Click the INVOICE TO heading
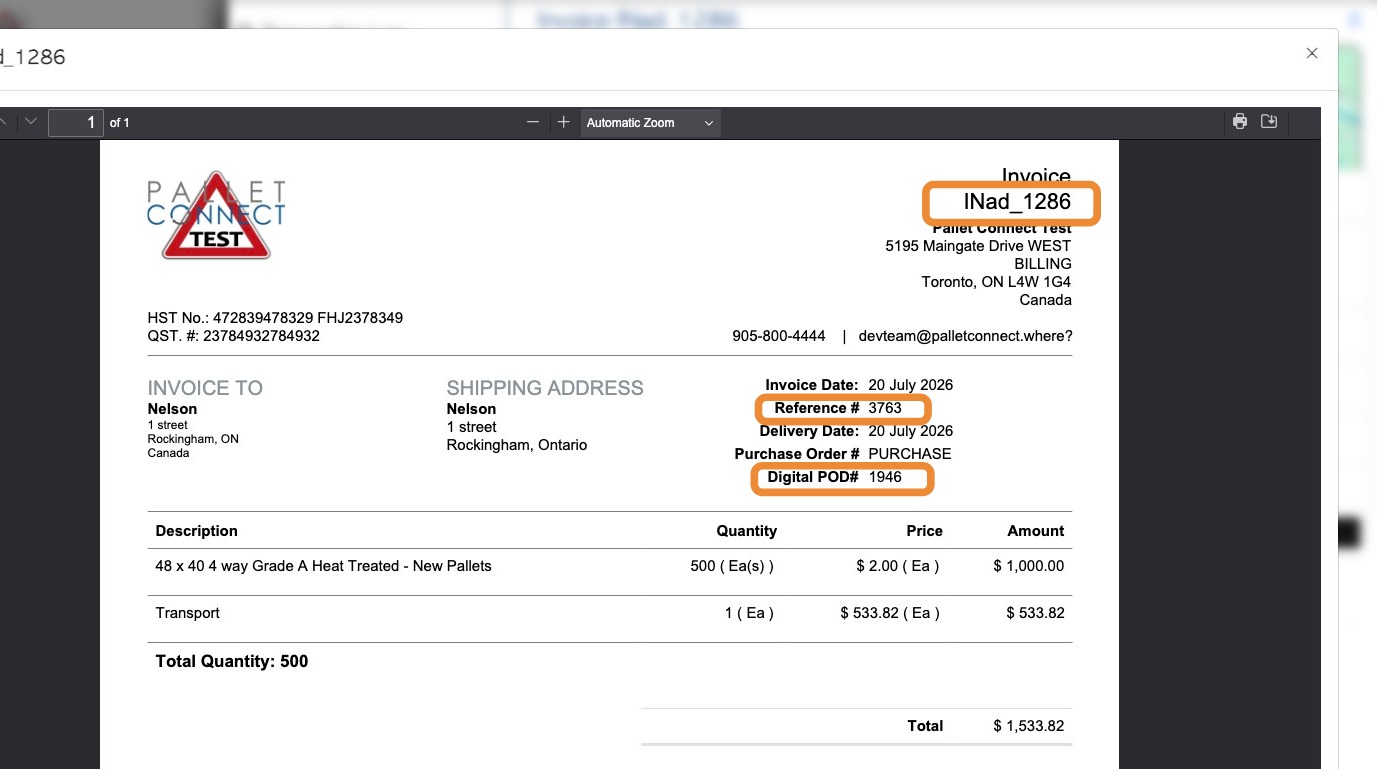This screenshot has width=1377, height=769. pyautogui.click(x=205, y=388)
